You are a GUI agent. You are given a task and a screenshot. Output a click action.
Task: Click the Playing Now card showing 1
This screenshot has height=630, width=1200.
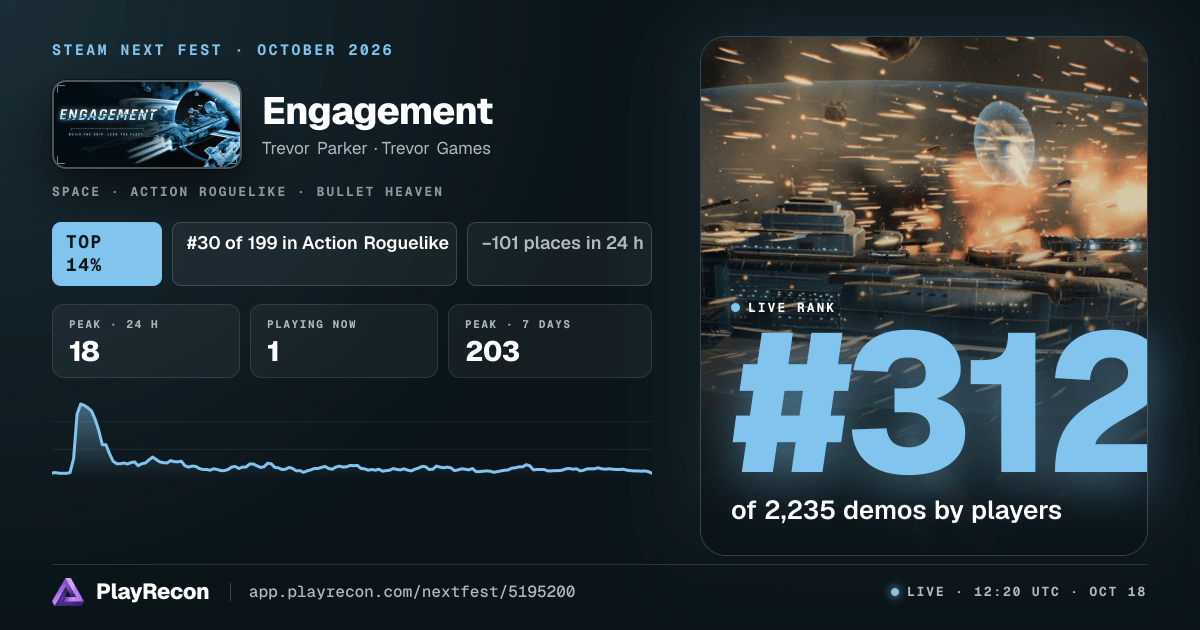(344, 341)
